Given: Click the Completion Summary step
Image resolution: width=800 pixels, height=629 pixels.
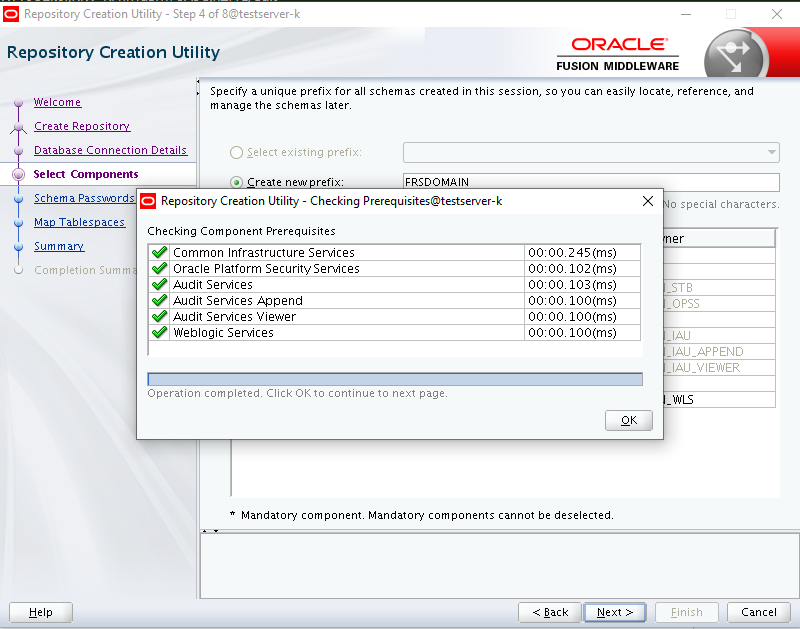Looking at the screenshot, I should click(x=85, y=270).
